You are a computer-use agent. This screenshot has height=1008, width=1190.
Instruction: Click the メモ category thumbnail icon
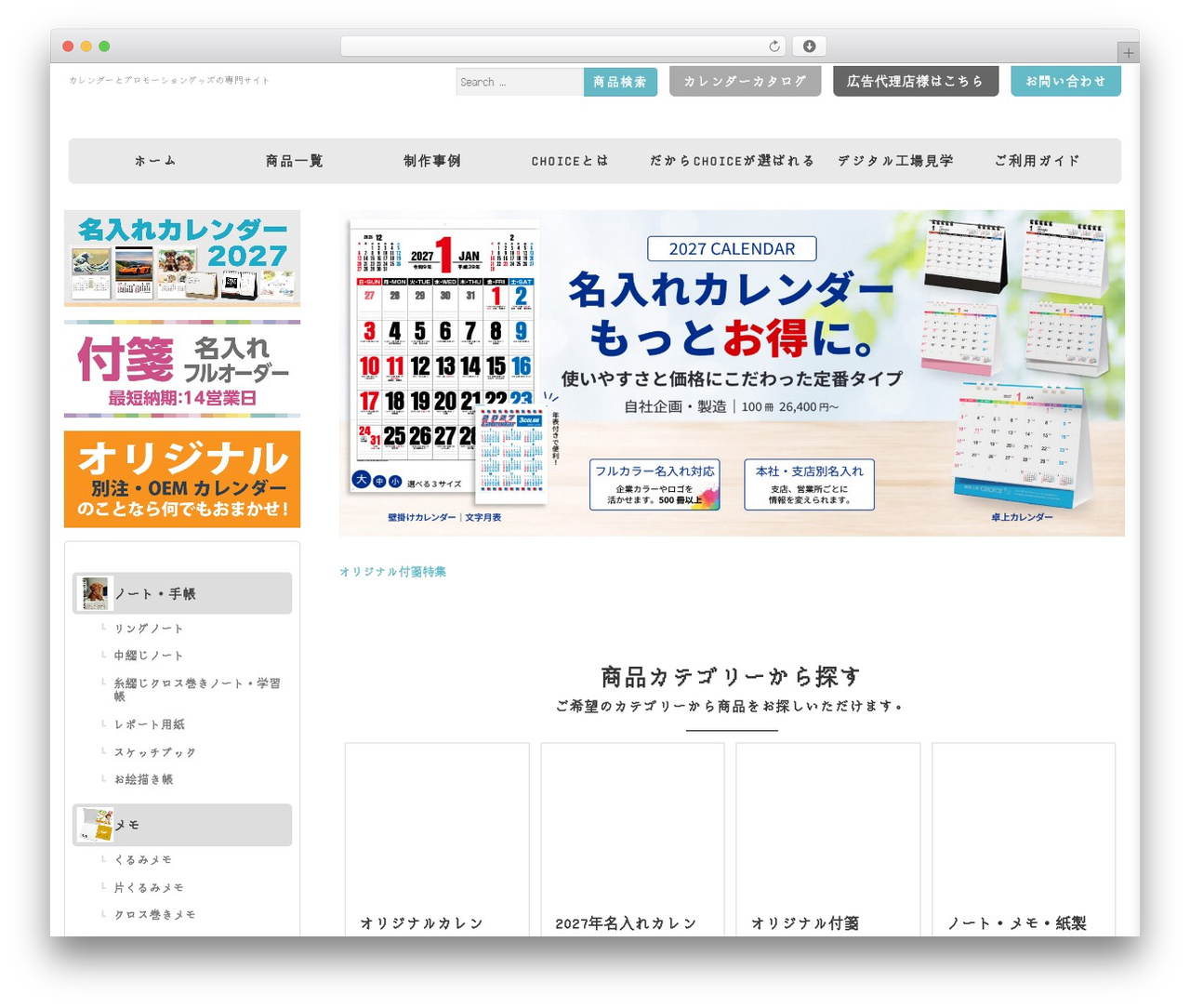tap(96, 825)
